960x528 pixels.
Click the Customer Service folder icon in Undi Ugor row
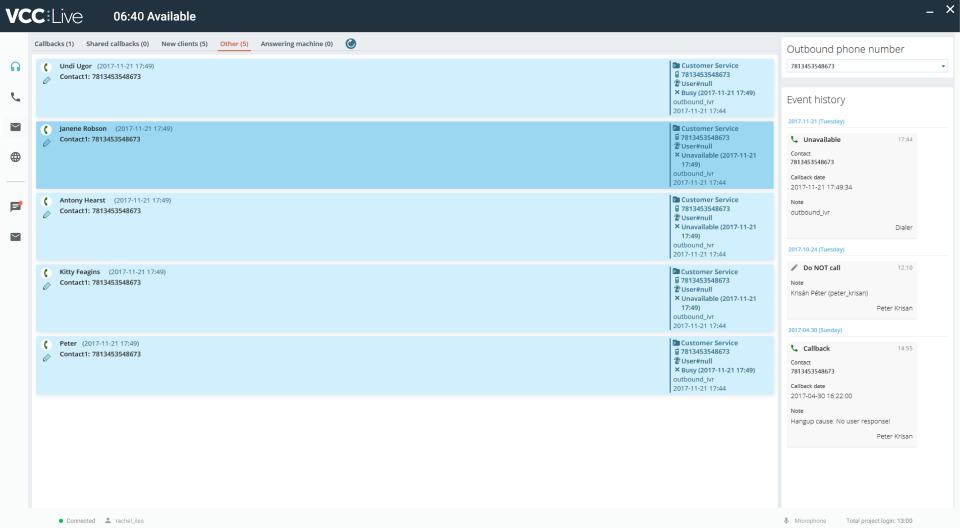click(x=677, y=66)
